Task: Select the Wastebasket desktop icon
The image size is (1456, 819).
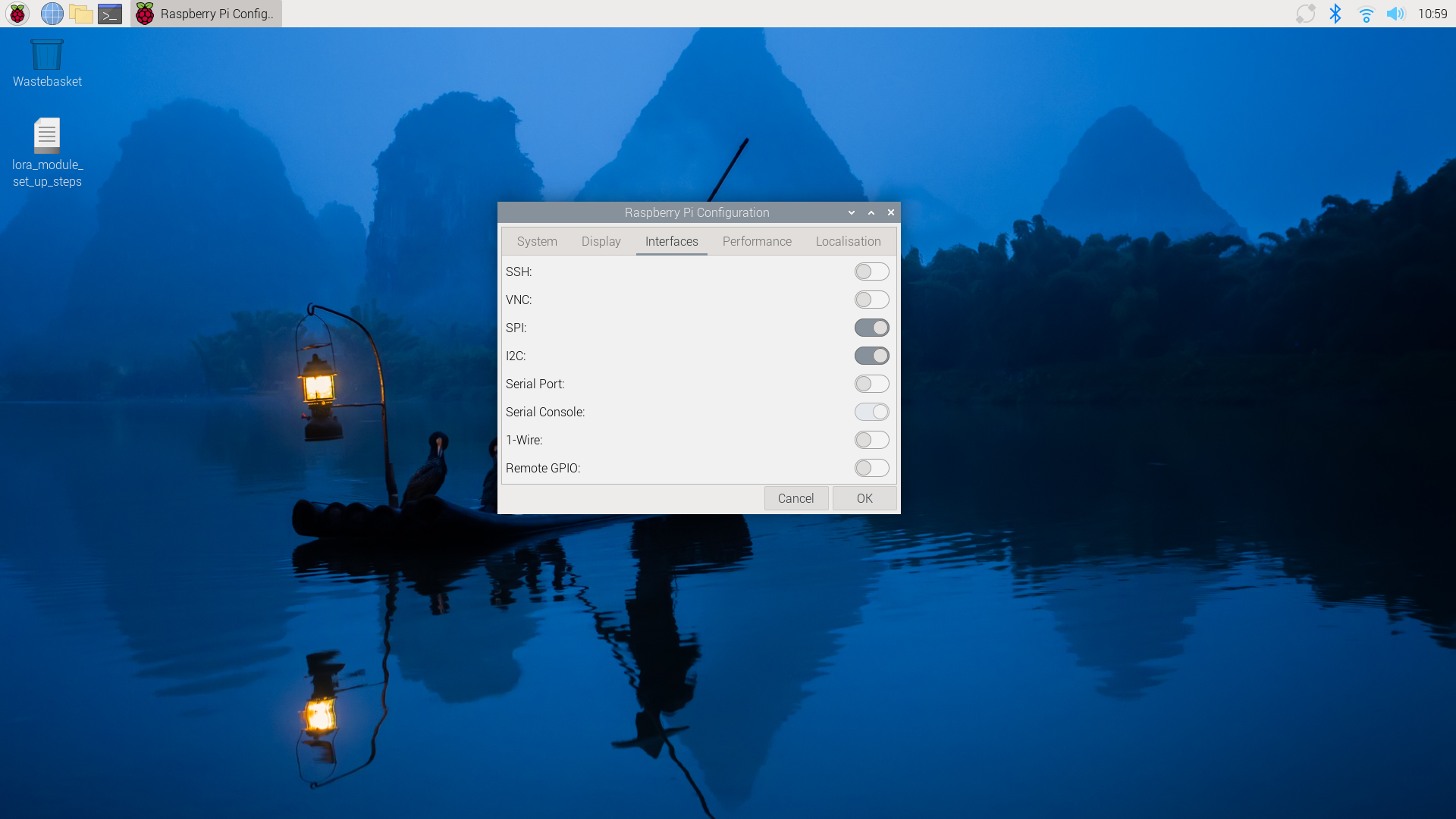Action: pos(47,64)
